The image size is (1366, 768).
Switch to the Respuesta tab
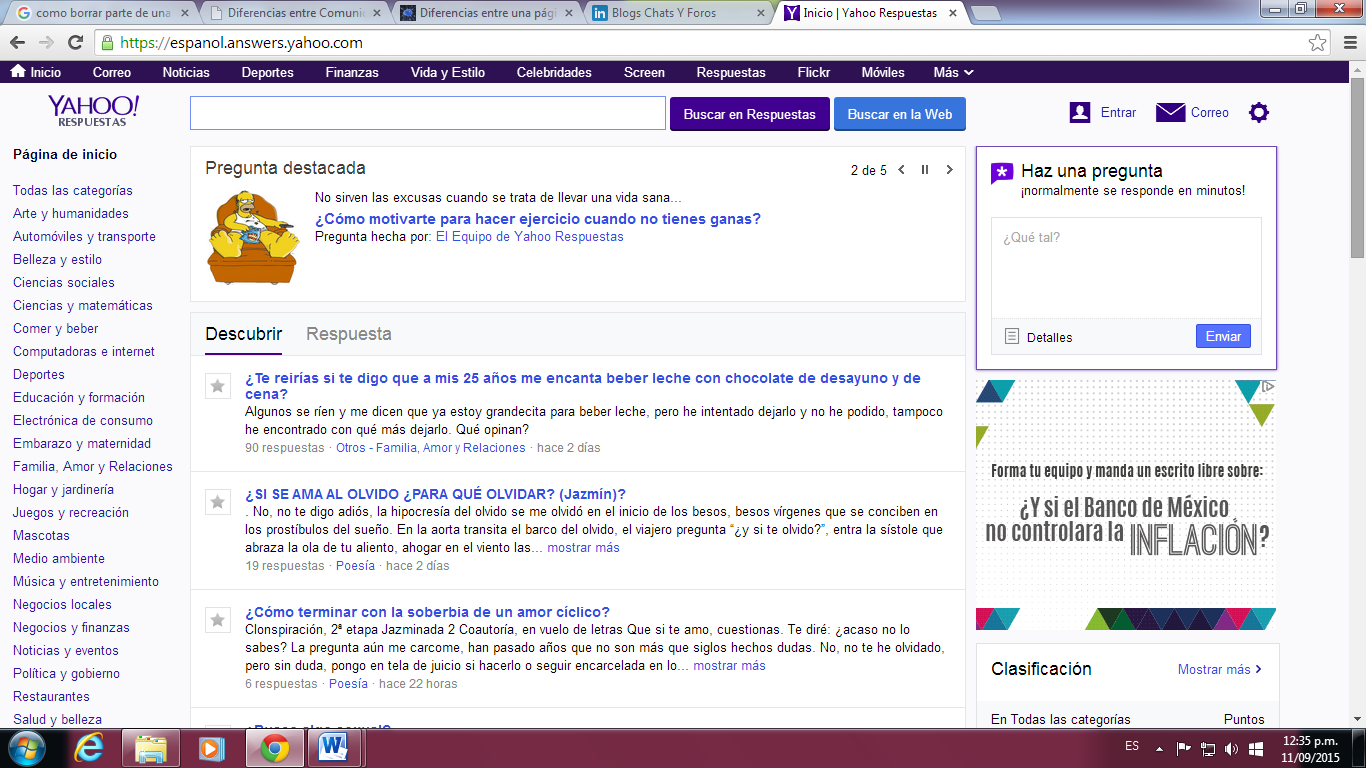(348, 334)
